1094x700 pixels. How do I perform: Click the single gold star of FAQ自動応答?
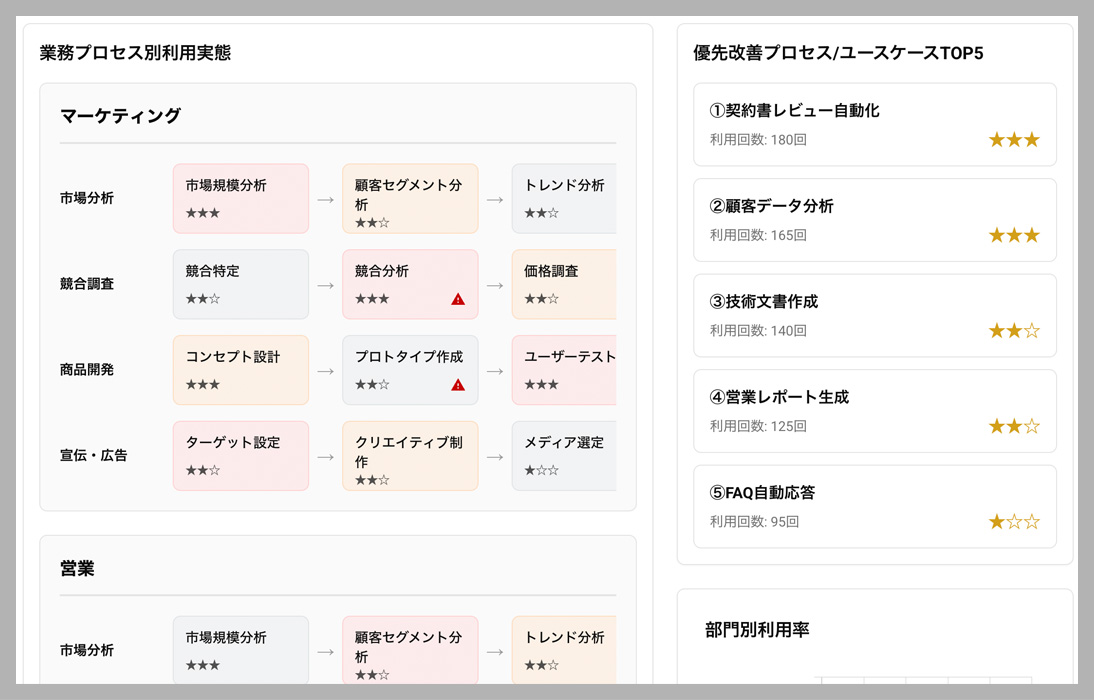(x=997, y=522)
